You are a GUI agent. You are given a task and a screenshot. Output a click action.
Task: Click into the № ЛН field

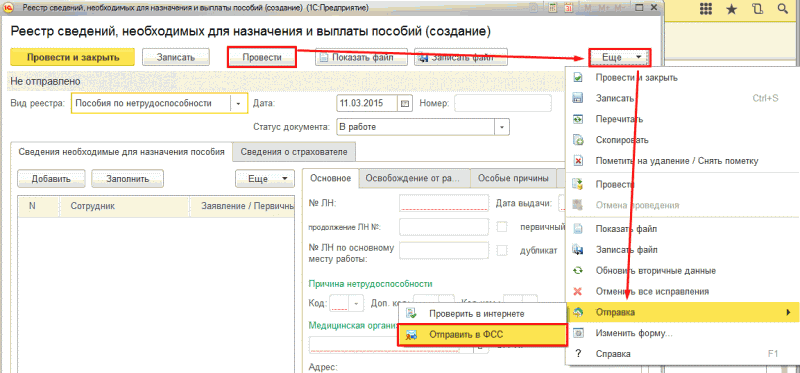444,203
